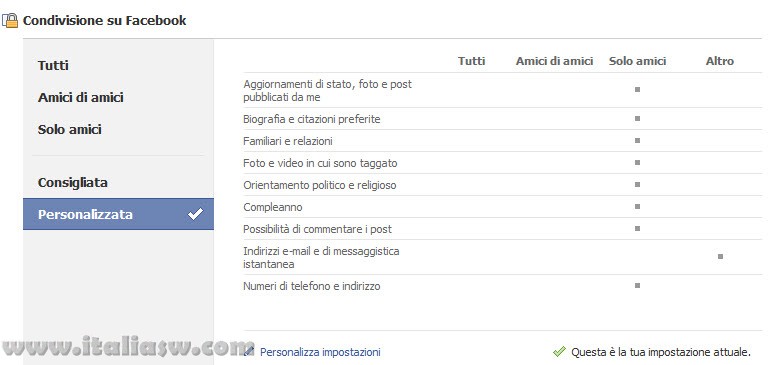Select the Tutti sharing preset
Viewport: 780px width, 365px height.
[x=53, y=66]
